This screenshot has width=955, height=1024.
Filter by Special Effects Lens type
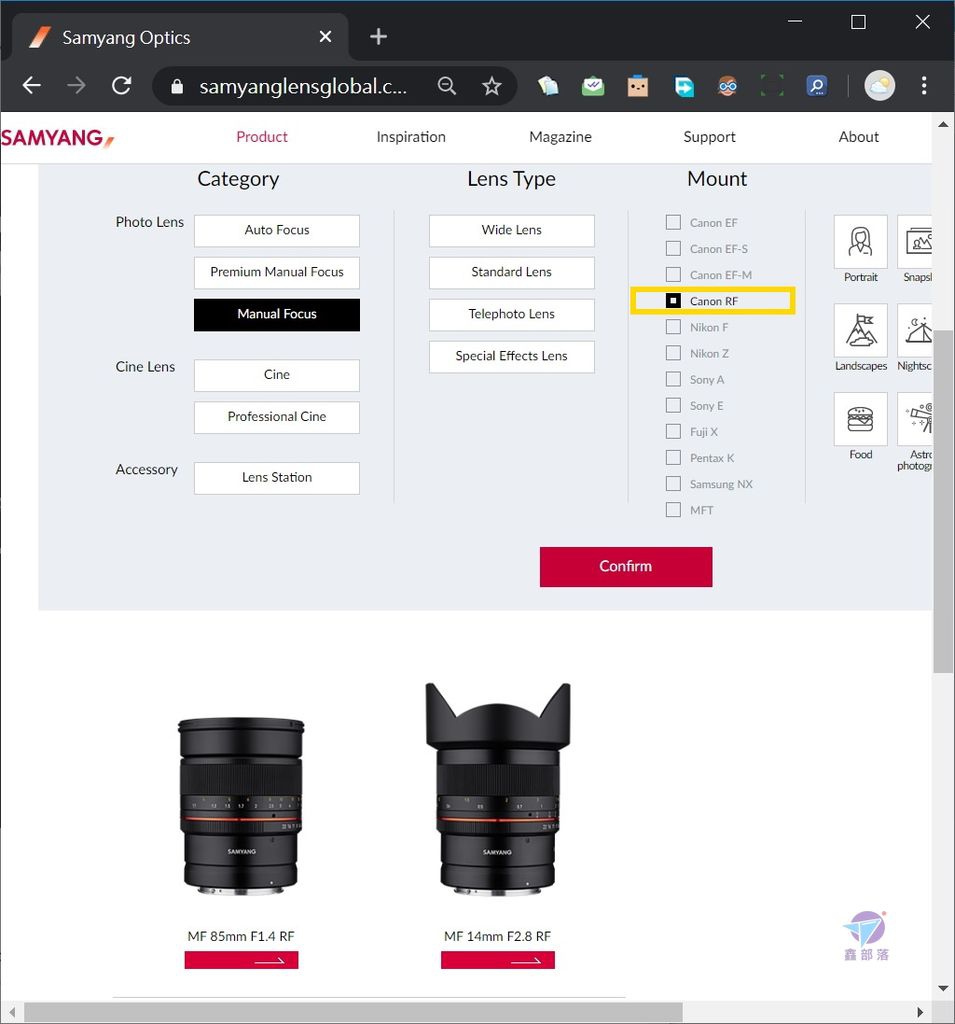(511, 357)
